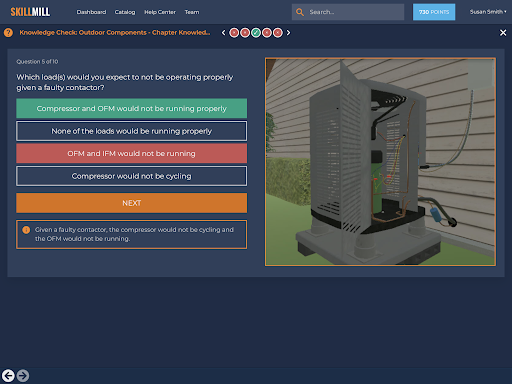This screenshot has width=512, height=384.
Task: Click the gray forward arrow at bottom left
Action: [x=23, y=376]
